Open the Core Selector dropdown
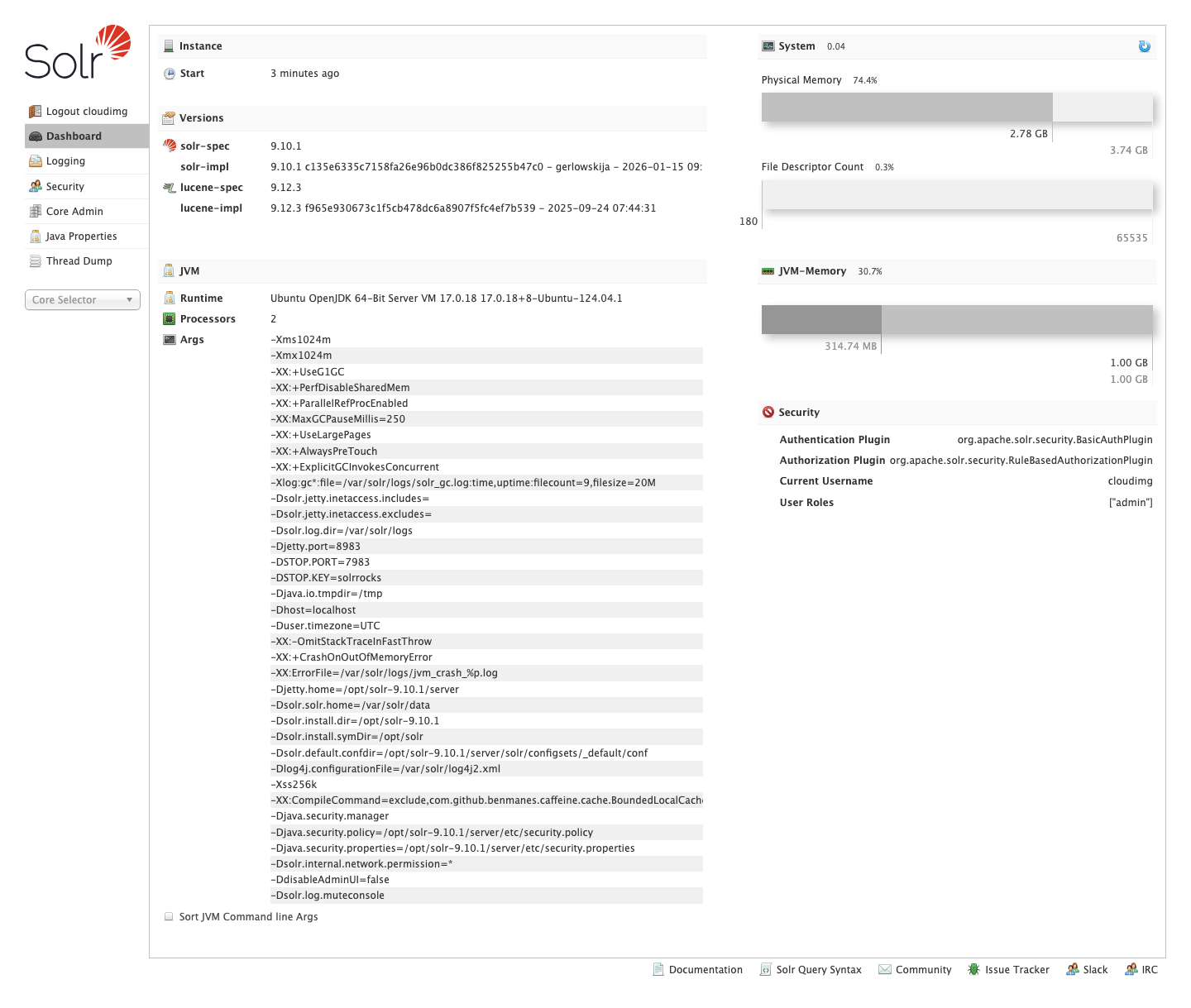 (x=83, y=300)
